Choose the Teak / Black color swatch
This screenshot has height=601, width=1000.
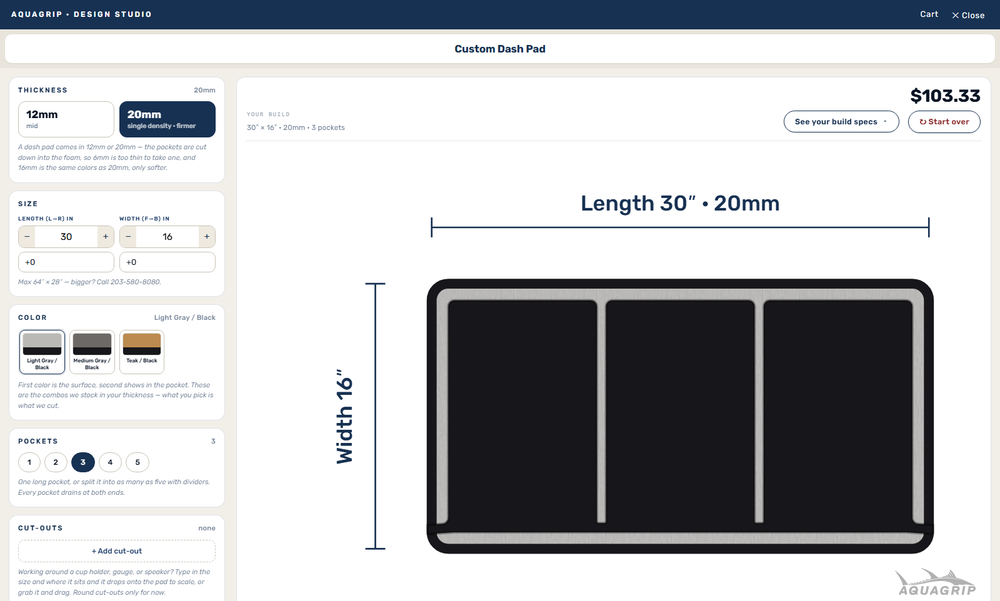pos(142,352)
